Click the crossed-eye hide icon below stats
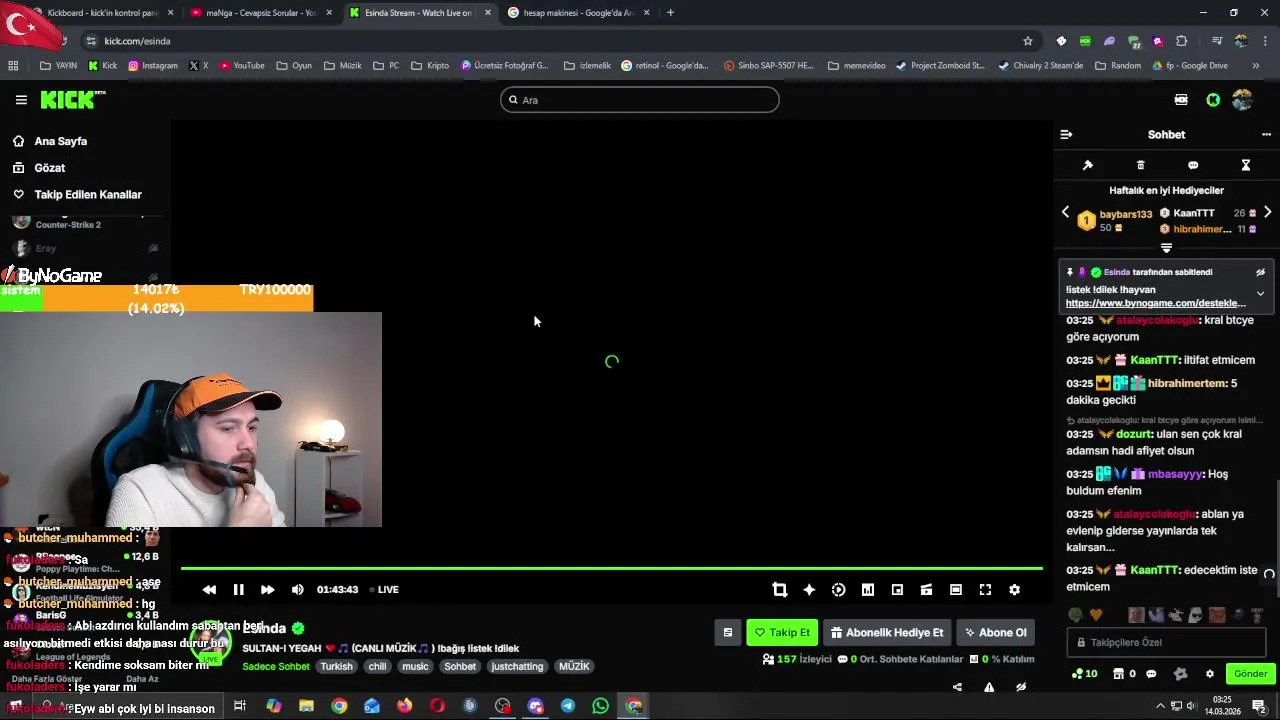Viewport: 1280px width, 720px height. 1021,687
